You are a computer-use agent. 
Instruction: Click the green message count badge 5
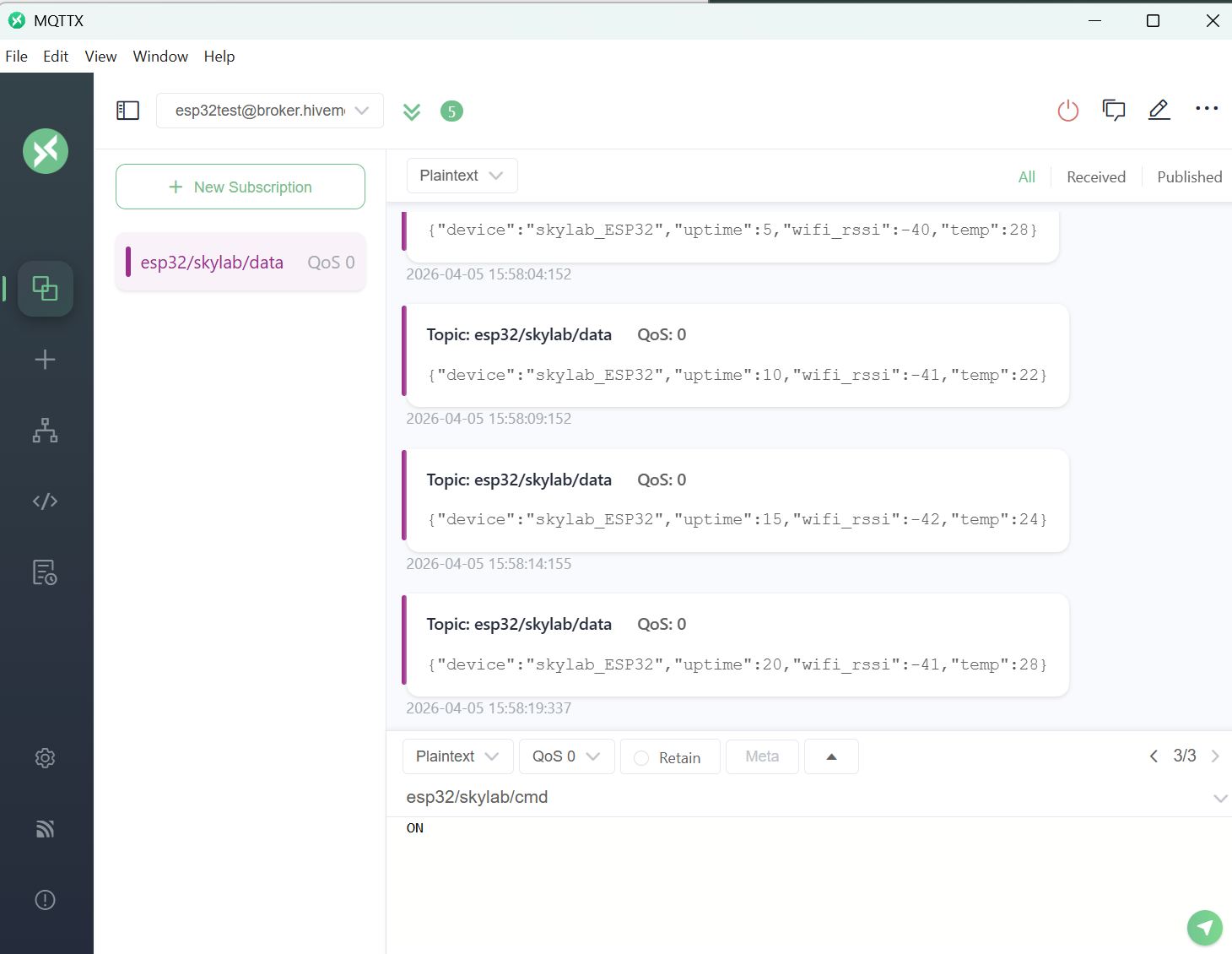[x=452, y=111]
